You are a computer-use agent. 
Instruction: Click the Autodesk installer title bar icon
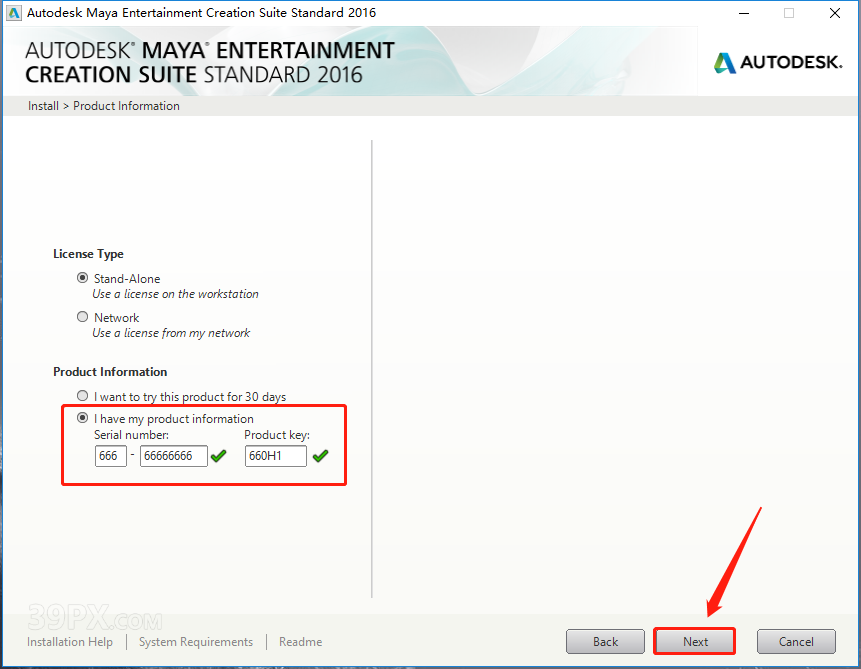click(x=14, y=13)
